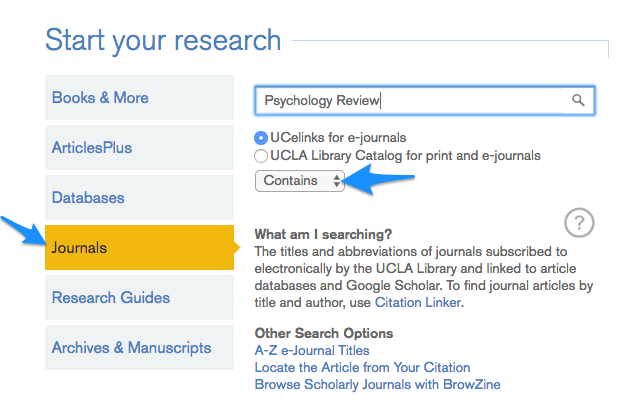Open the A-Z e-Journal Titles link
Screen dimensions: 625x400
(312, 351)
